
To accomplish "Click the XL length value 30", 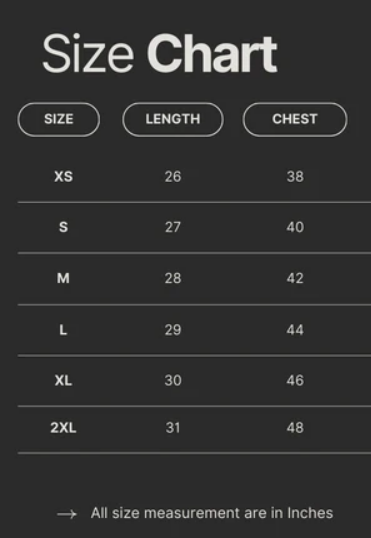I will tap(173, 381).
